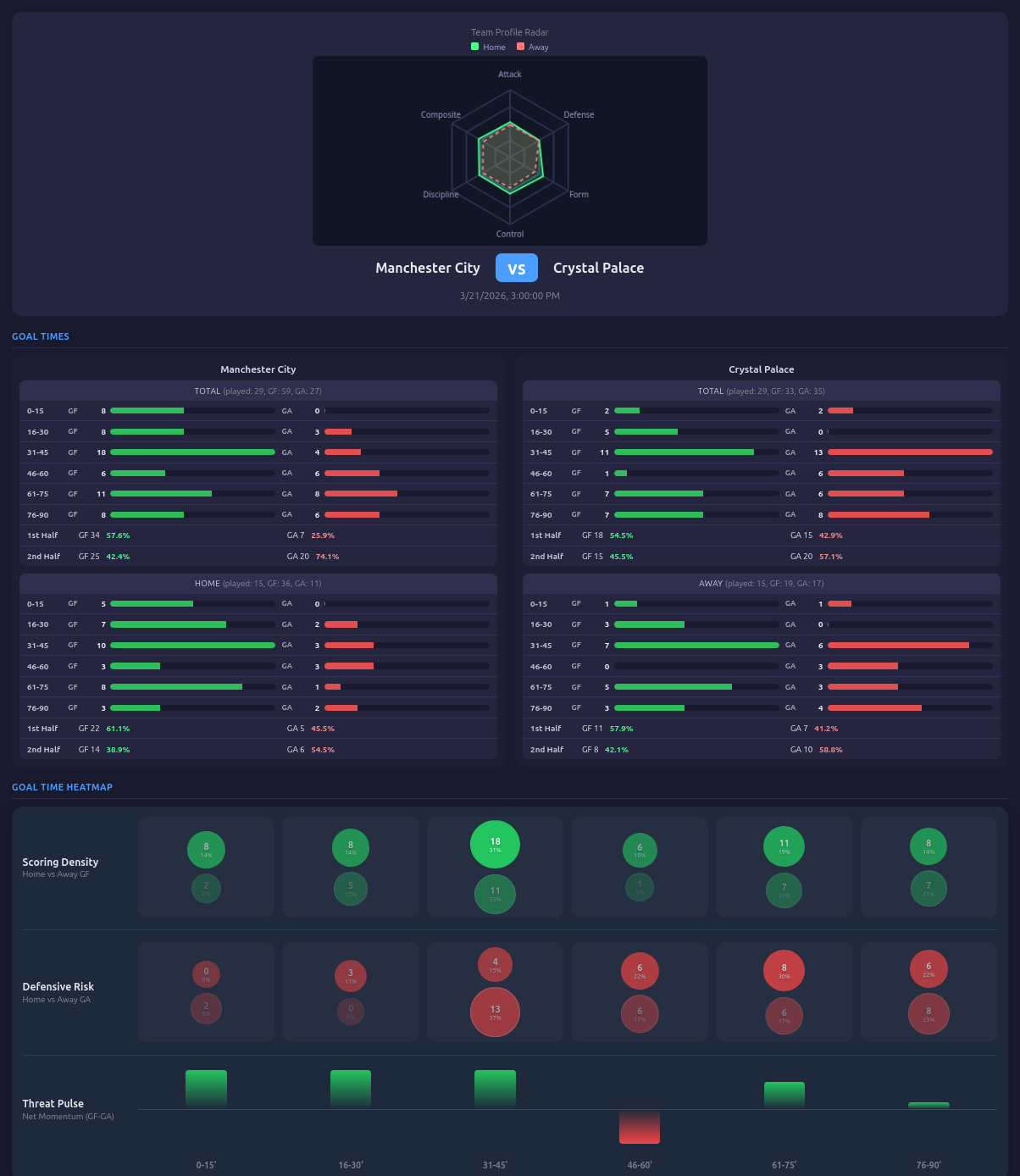Toggle the Home legend on the radar chart
Screen dimensions: 1020x1176
tap(488, 47)
